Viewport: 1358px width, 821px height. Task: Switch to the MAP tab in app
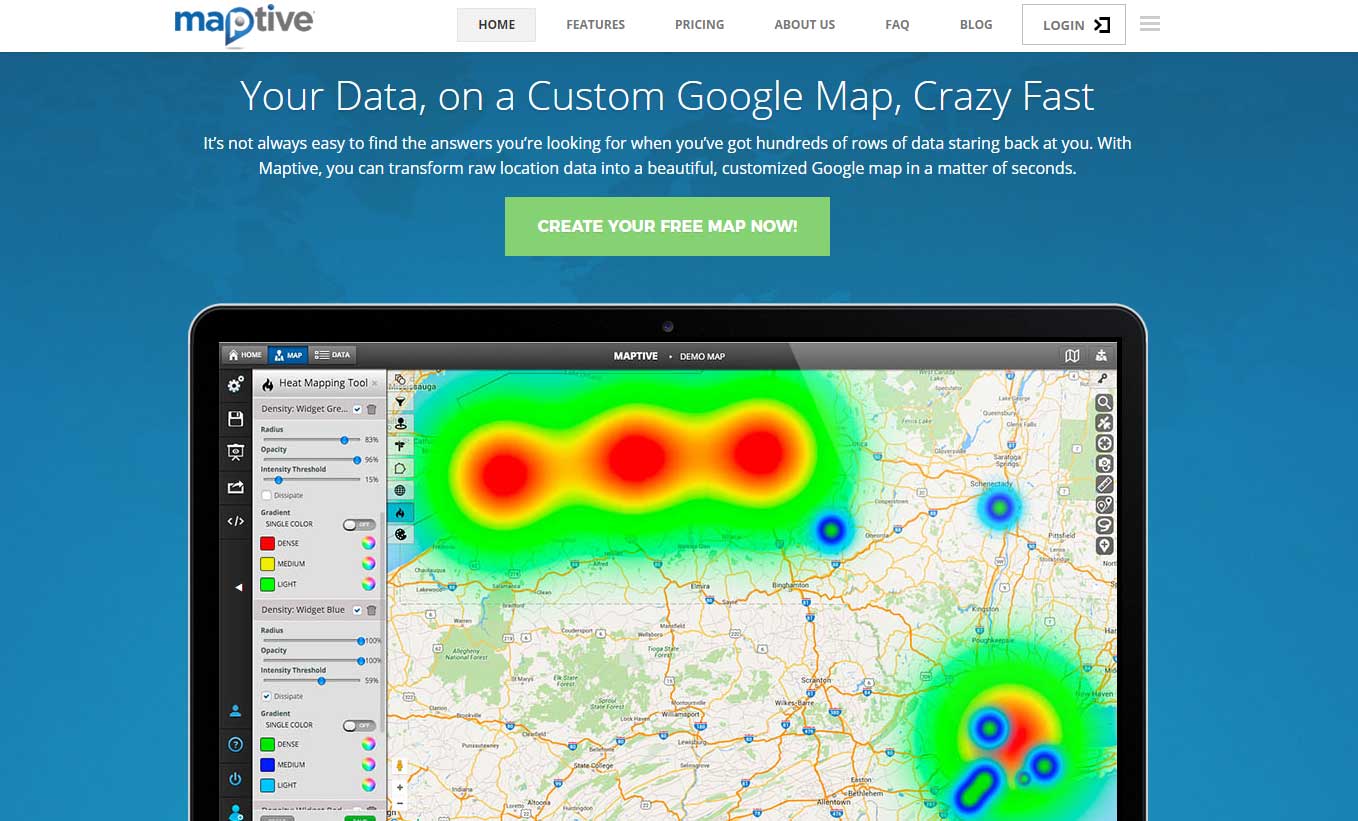pyautogui.click(x=288, y=355)
